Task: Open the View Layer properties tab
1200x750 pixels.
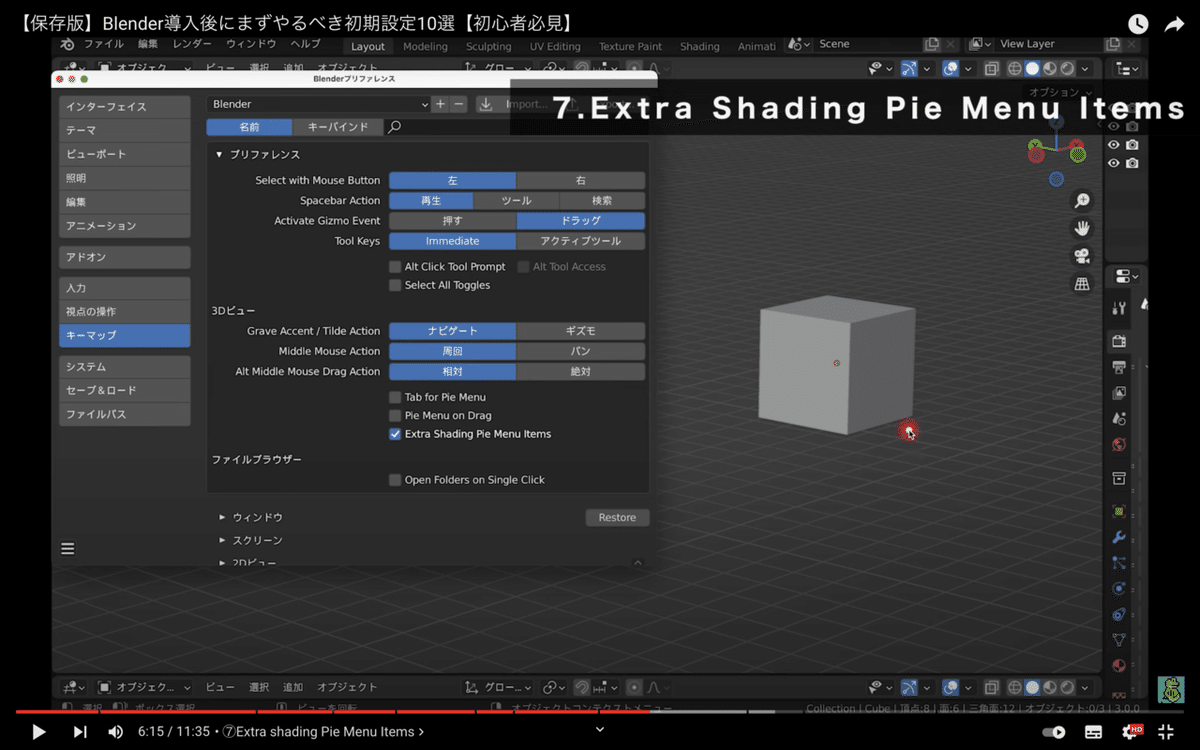Action: pyautogui.click(x=1119, y=393)
